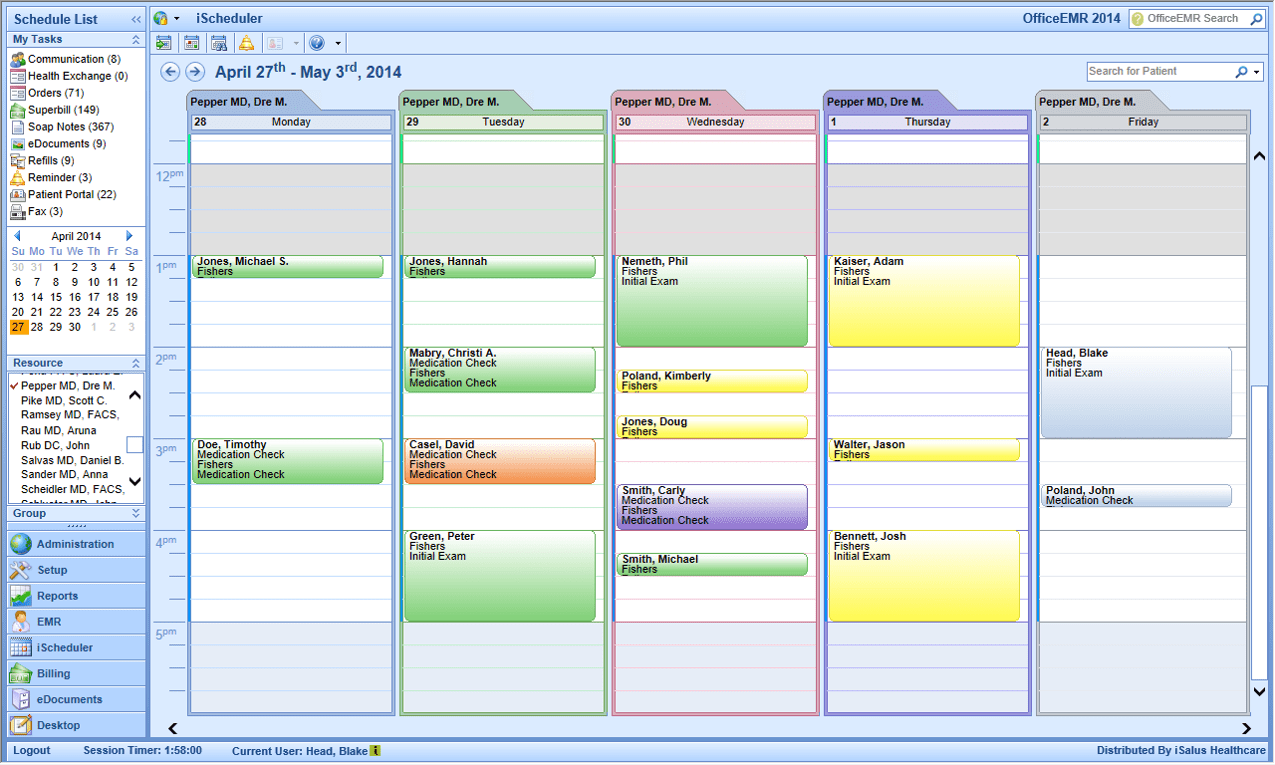Open the patient search dropdown arrow
Screen dimensions: 1275x765
tap(1257, 72)
